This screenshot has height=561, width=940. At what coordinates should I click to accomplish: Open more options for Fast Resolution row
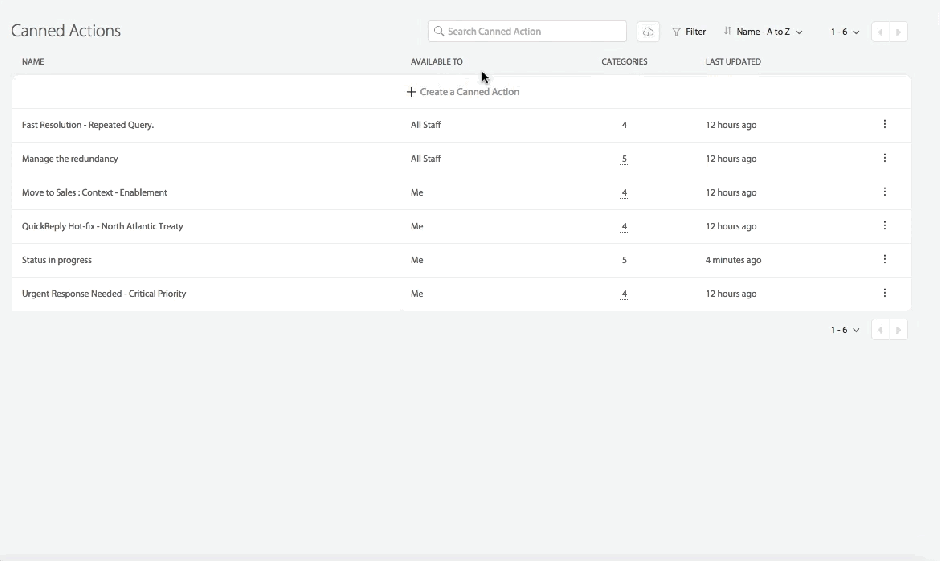[x=885, y=125]
